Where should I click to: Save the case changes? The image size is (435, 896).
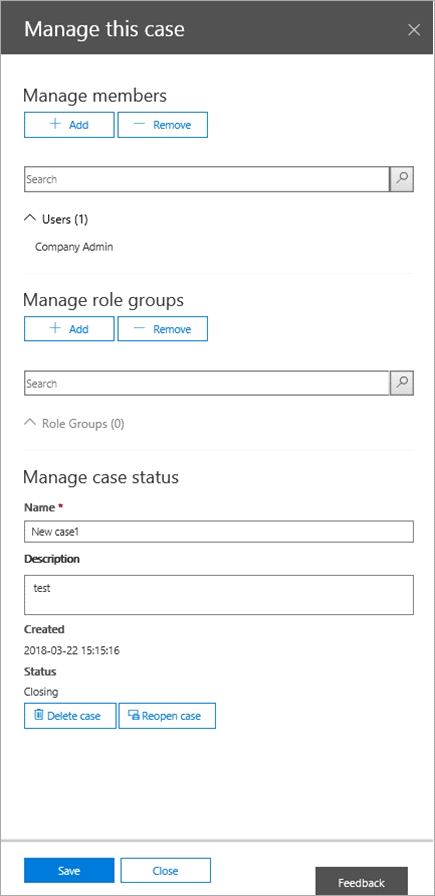click(69, 871)
